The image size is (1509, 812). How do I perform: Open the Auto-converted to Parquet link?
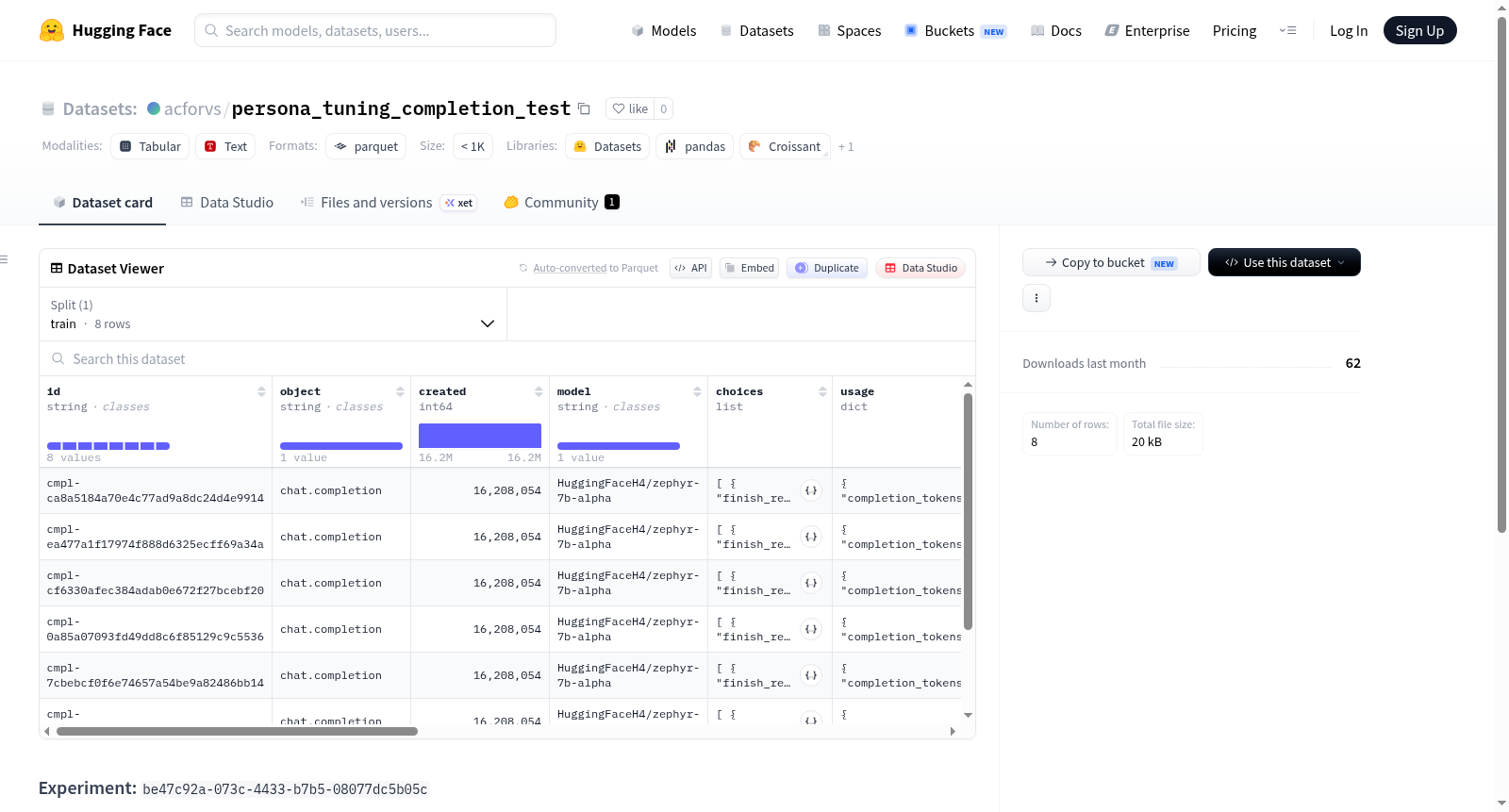point(595,268)
